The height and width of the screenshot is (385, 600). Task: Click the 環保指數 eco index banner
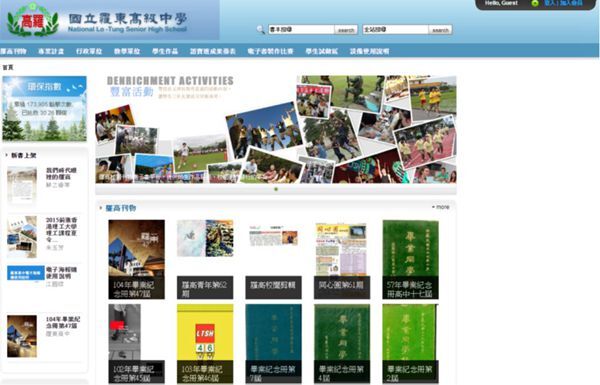(44, 109)
